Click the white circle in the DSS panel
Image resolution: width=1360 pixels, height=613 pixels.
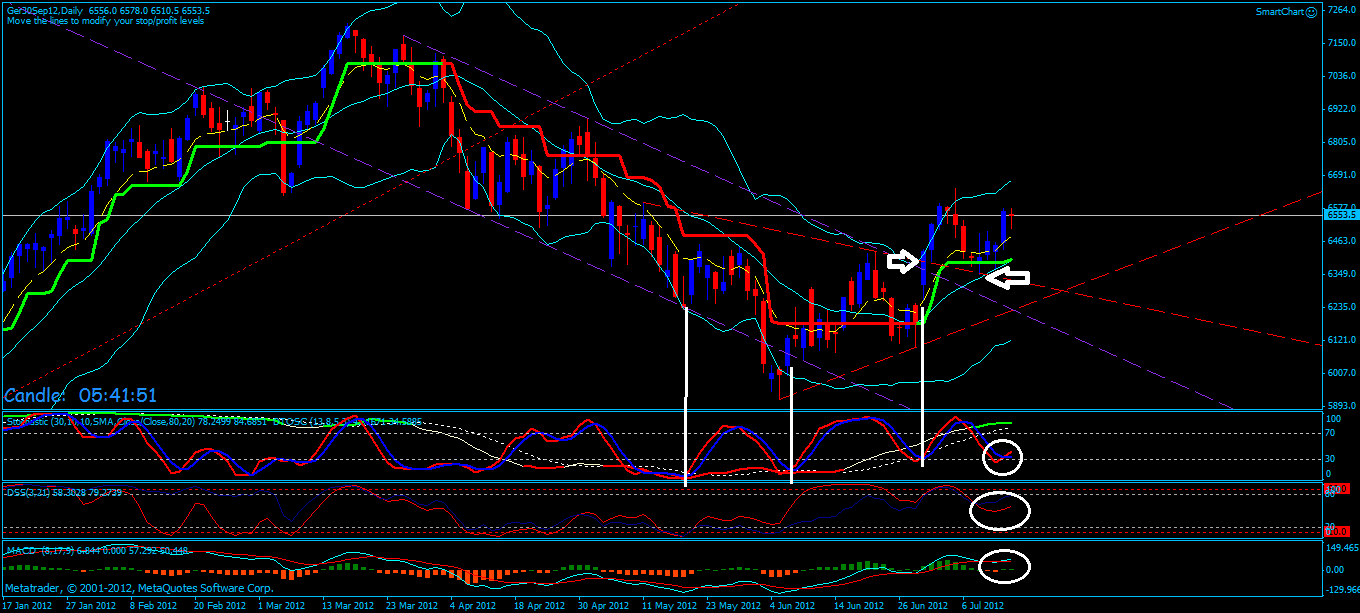pyautogui.click(x=999, y=511)
